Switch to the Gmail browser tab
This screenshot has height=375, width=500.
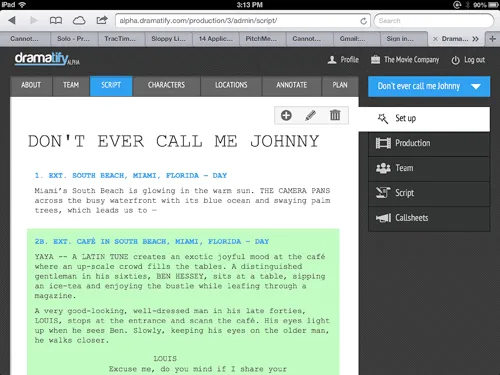coord(356,39)
